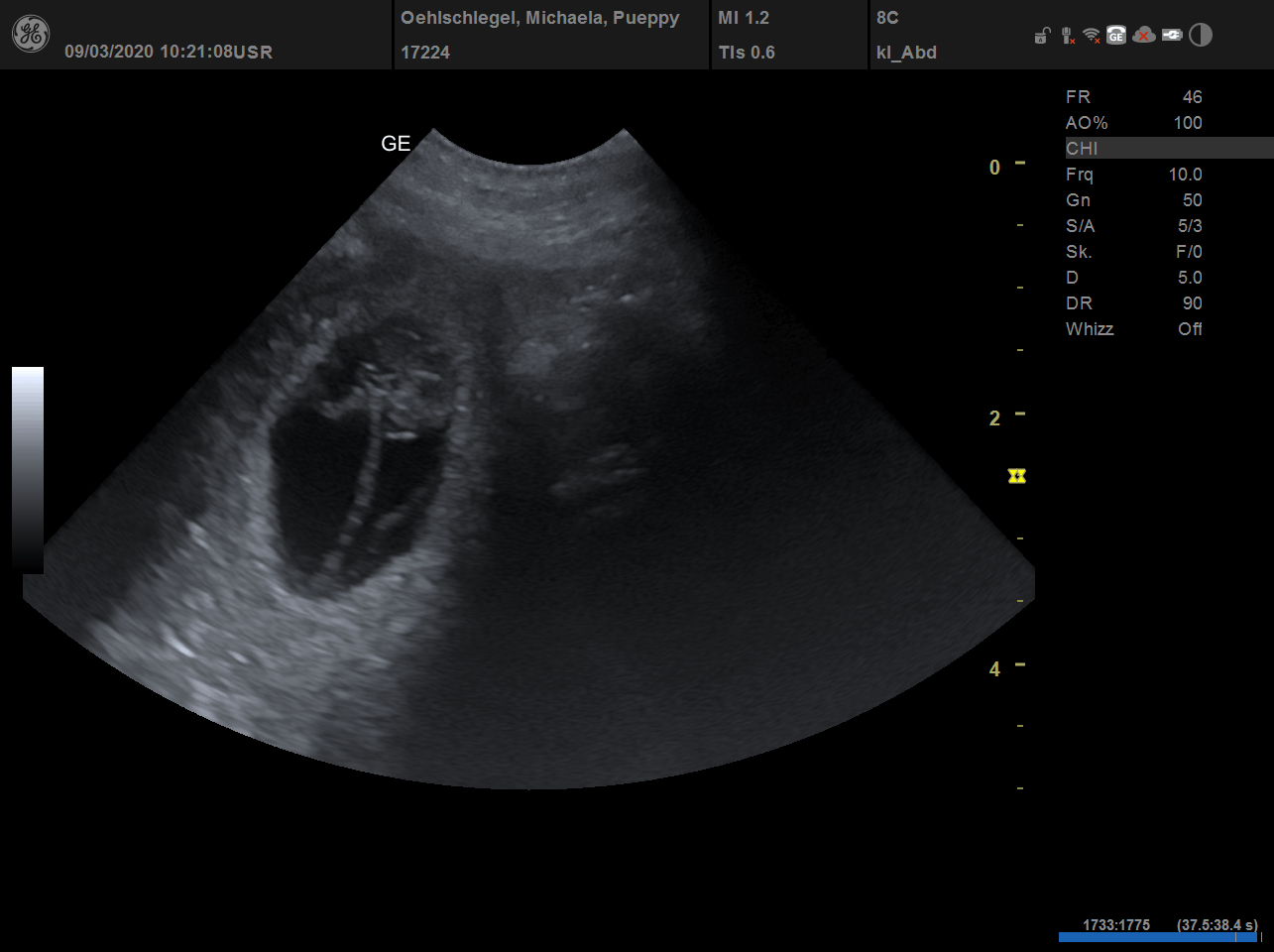Screen dimensions: 1274x952
Task: Select the Gn gain value 50
Action: click(x=1192, y=200)
